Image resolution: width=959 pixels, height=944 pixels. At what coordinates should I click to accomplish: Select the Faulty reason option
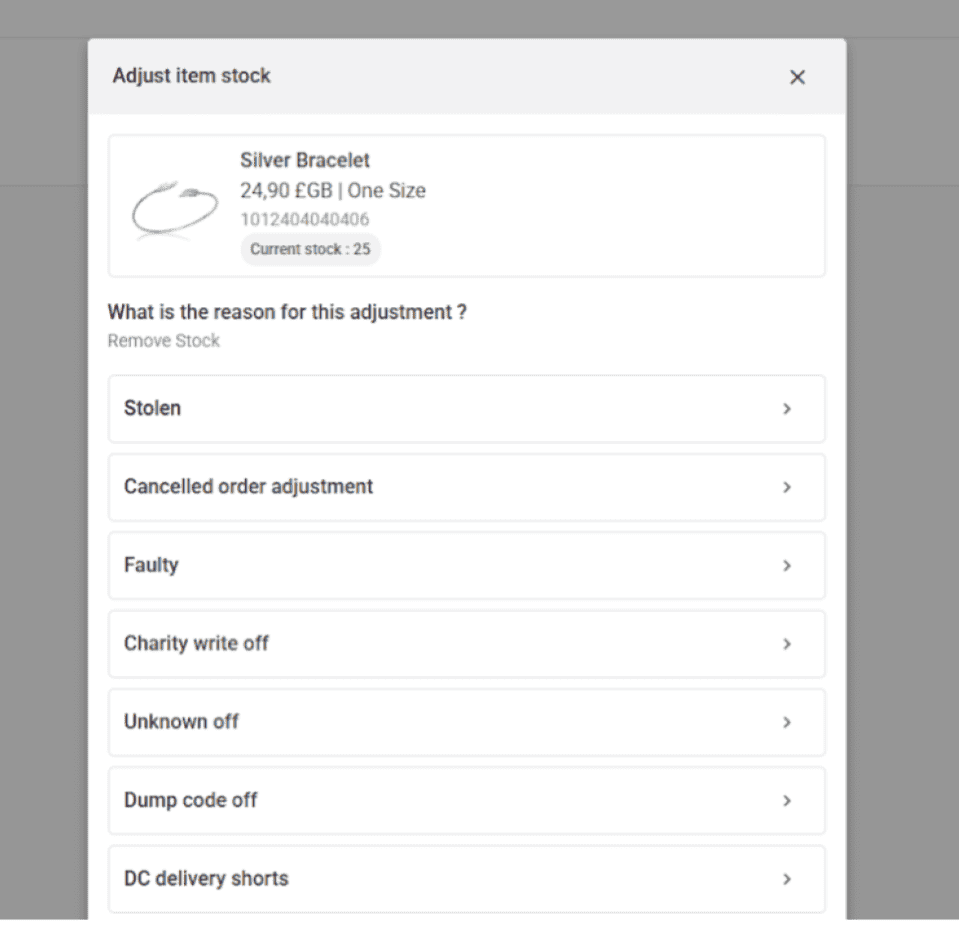(151, 565)
